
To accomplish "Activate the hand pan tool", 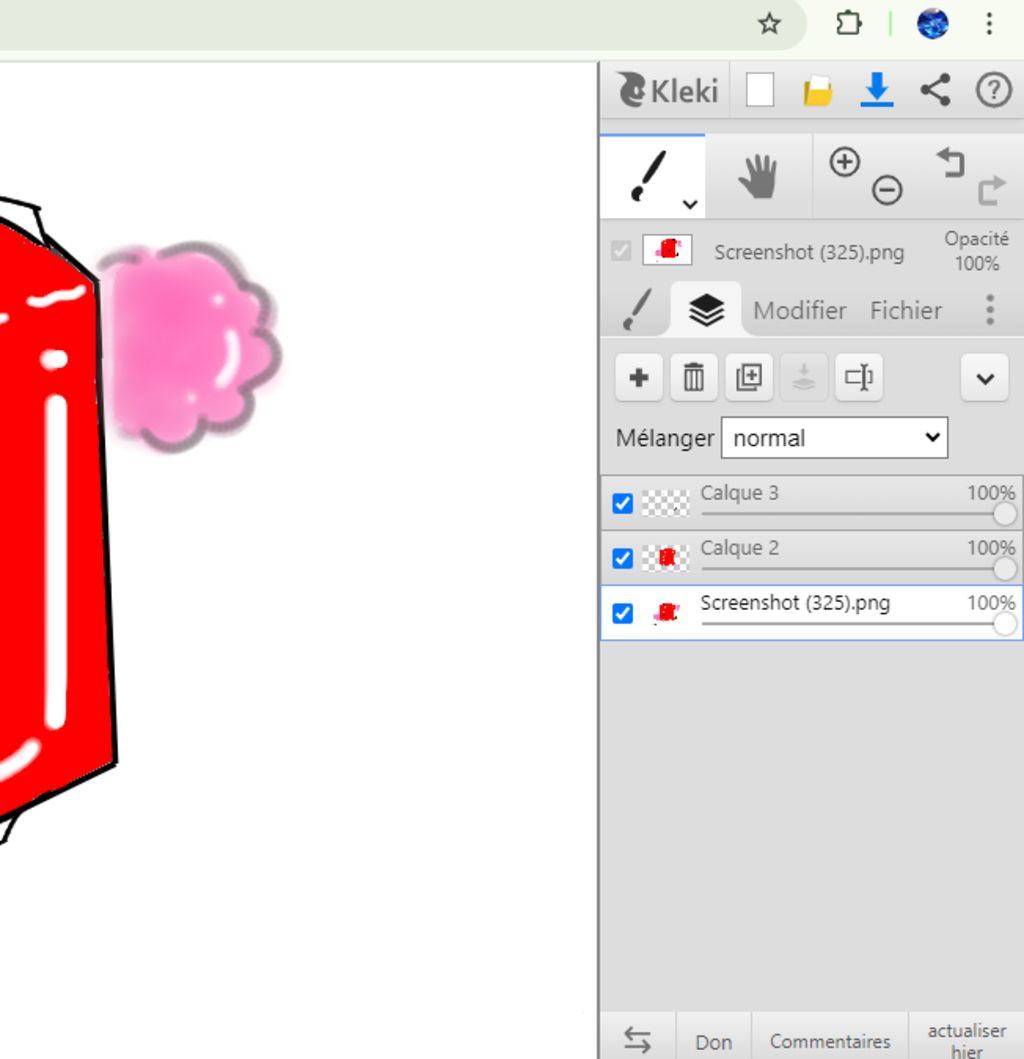I will (758, 177).
